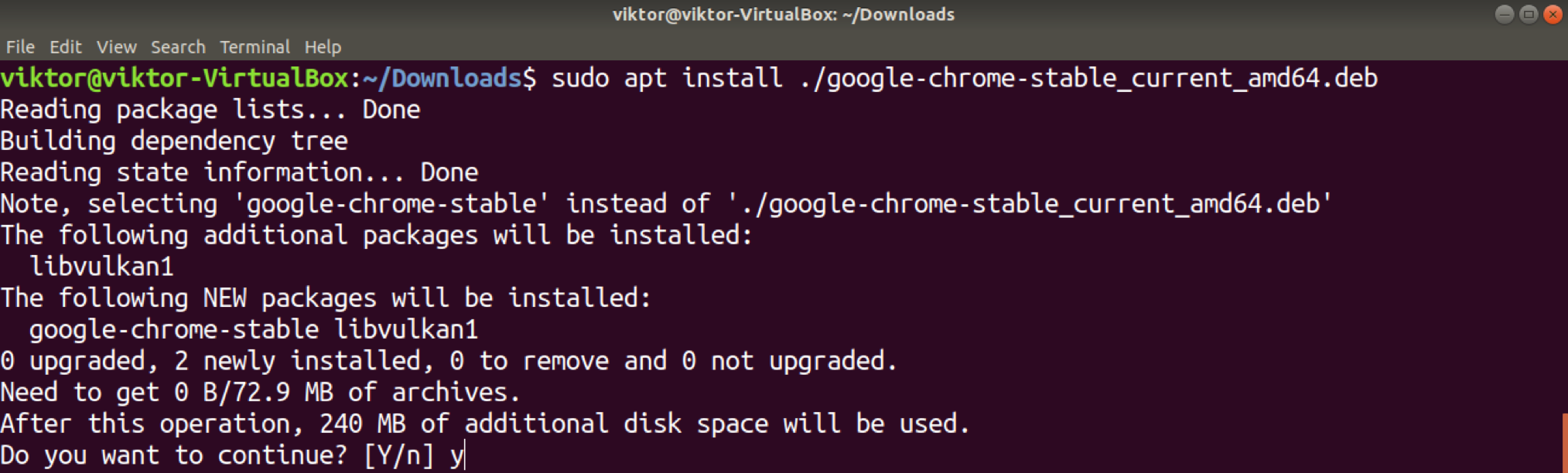Open the File menu

point(20,47)
